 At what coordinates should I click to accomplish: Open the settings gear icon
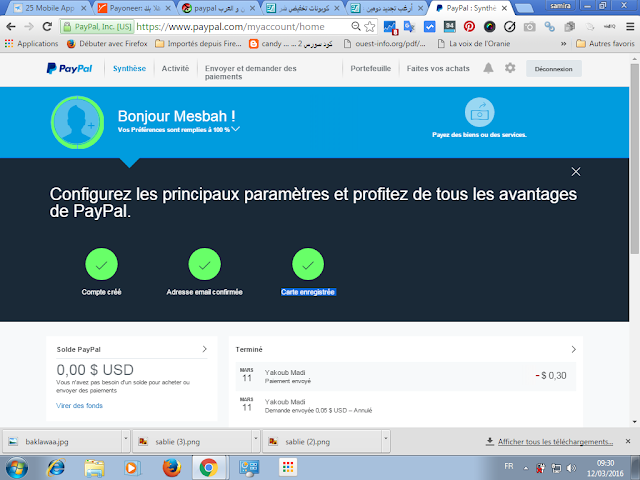point(510,68)
